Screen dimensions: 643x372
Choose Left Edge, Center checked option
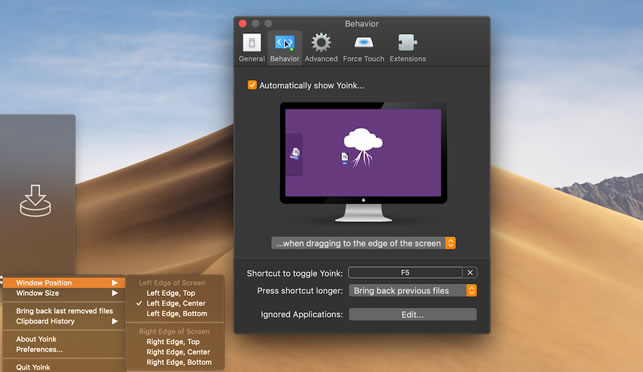(176, 303)
